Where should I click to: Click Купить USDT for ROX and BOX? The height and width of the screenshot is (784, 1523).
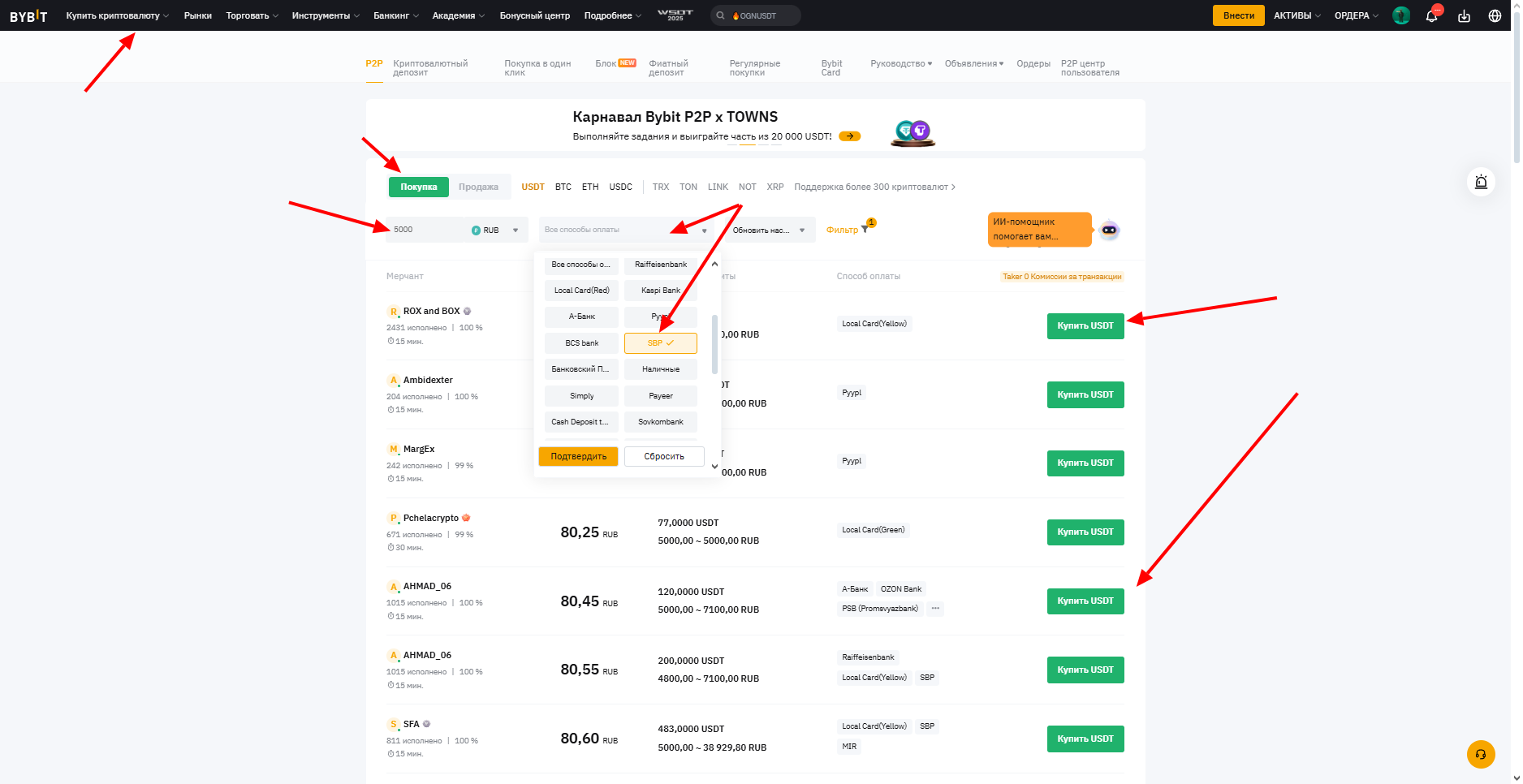click(x=1085, y=326)
